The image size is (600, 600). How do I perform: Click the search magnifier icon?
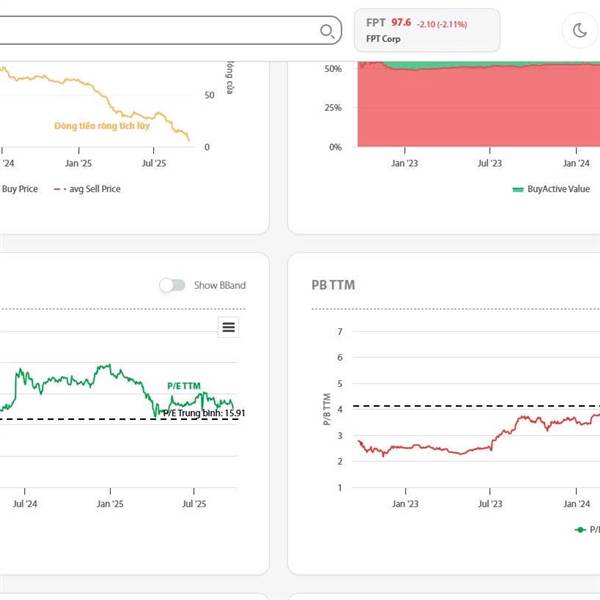click(327, 31)
